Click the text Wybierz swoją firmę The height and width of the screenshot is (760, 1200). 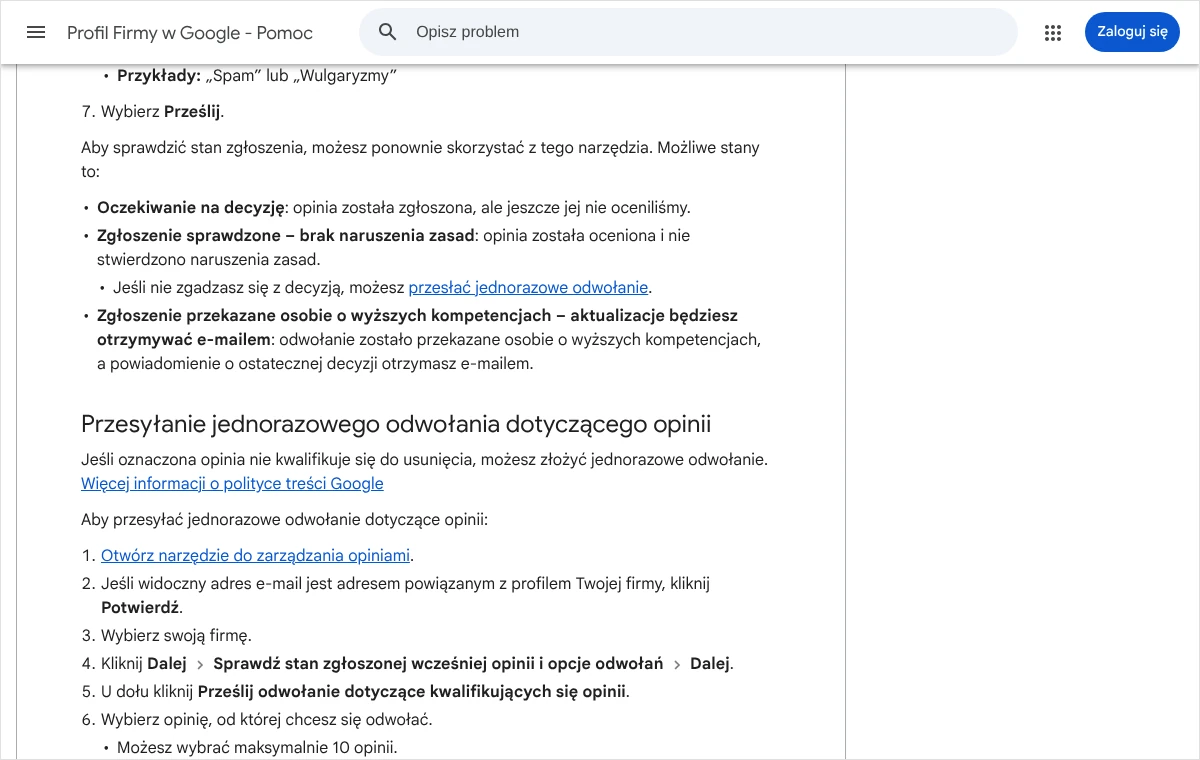pos(176,636)
